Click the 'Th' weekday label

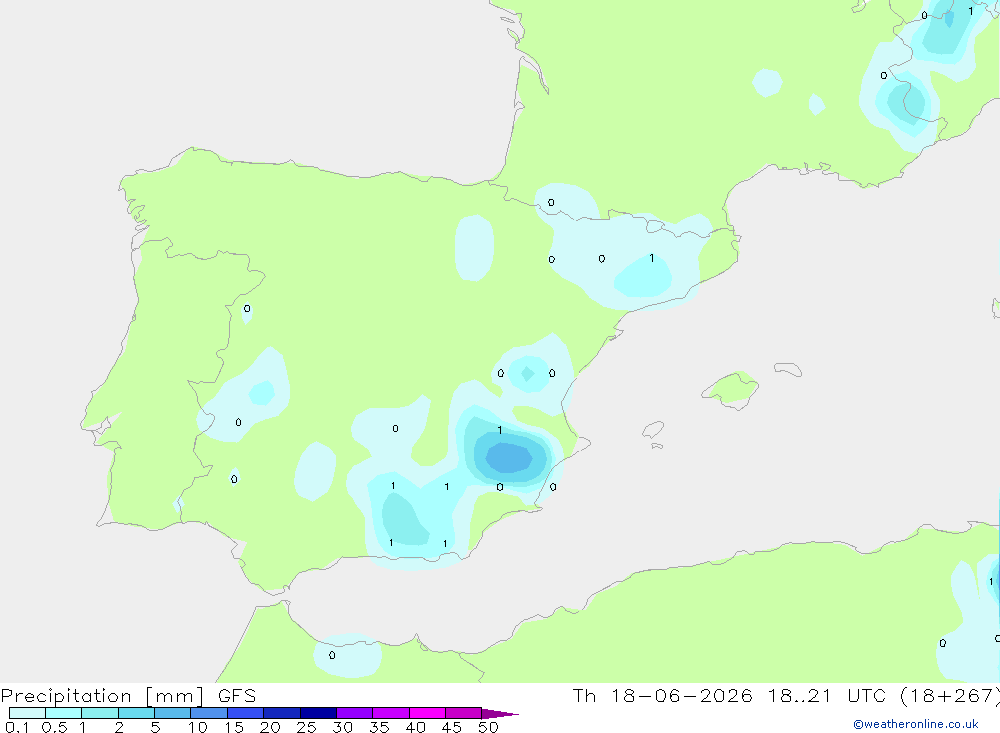(x=584, y=695)
